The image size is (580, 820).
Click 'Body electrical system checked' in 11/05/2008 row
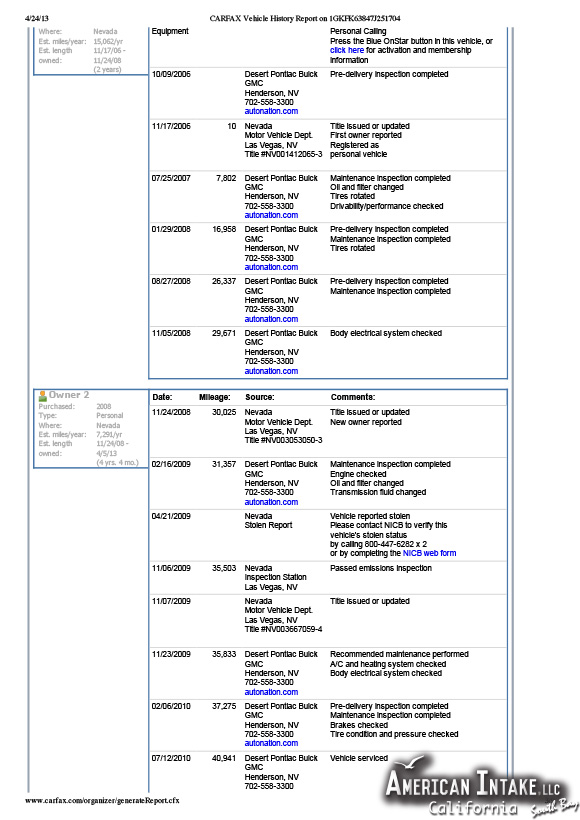[x=386, y=333]
